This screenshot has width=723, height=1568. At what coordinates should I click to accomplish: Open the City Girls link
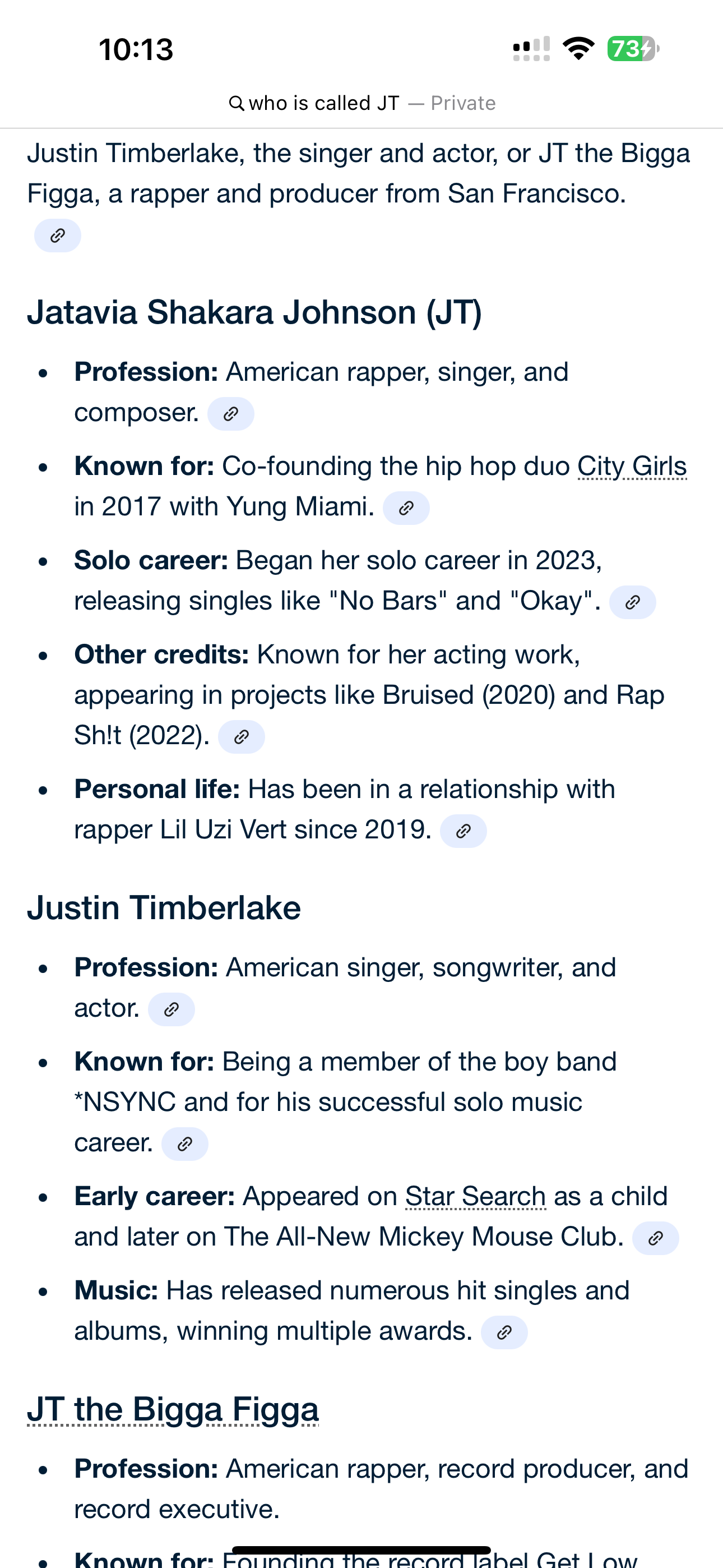pos(632,466)
